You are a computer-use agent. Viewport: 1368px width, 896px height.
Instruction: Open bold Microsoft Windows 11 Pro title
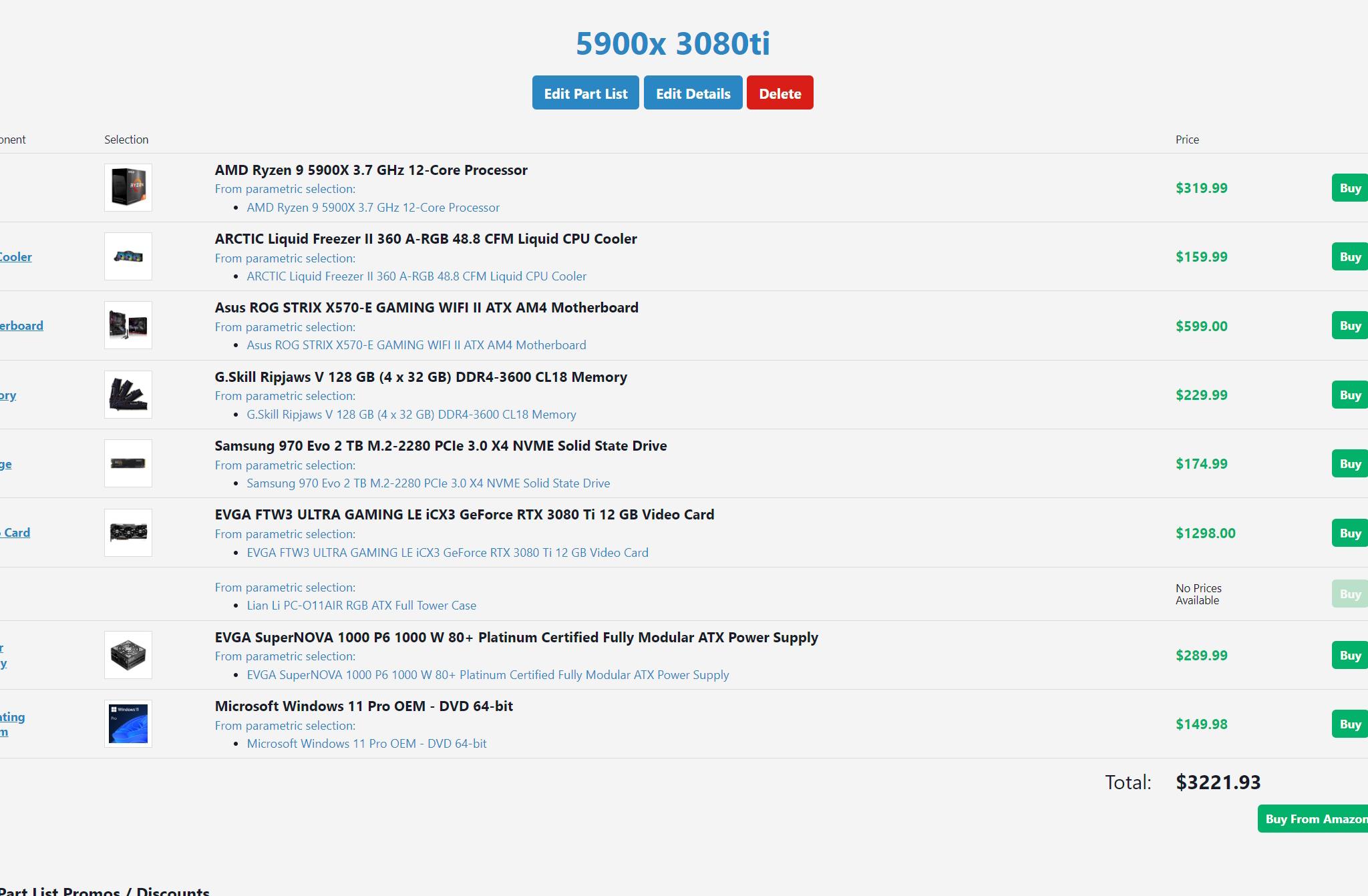pyautogui.click(x=363, y=706)
